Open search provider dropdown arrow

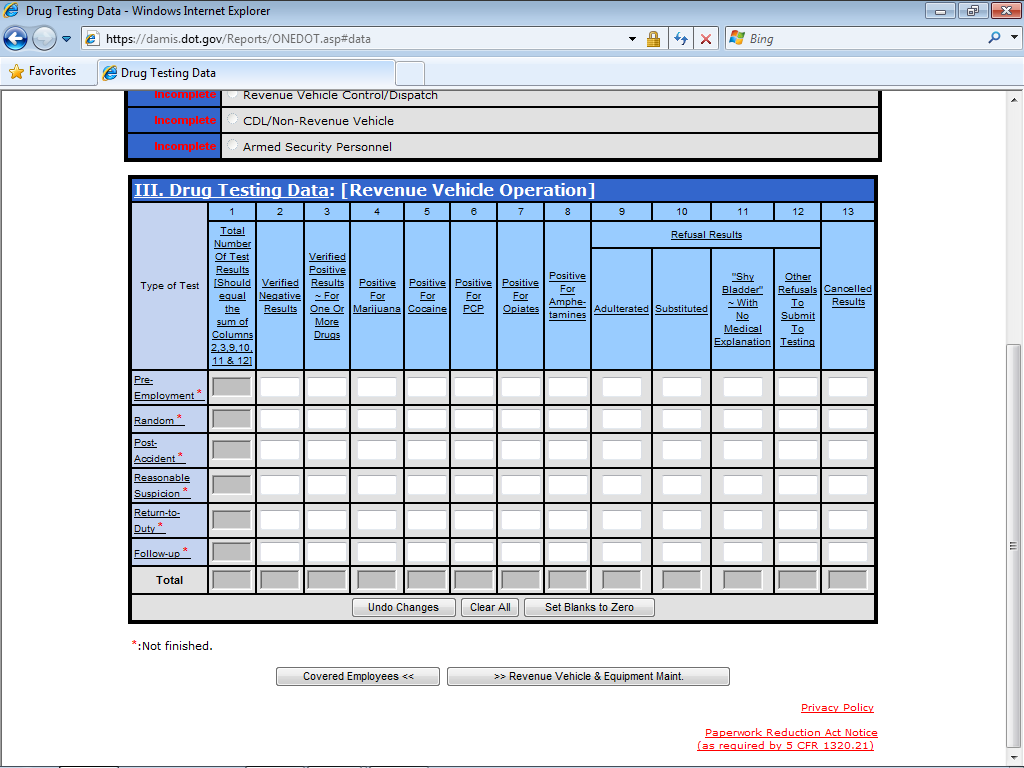tap(1010, 39)
